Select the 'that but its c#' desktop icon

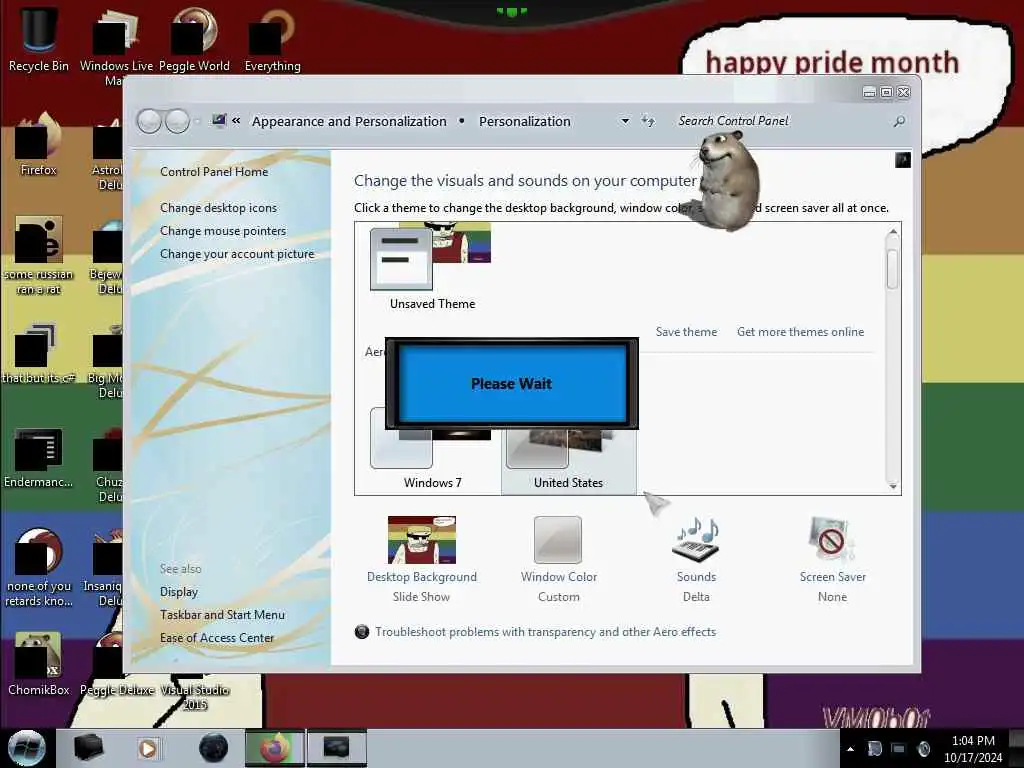(38, 353)
